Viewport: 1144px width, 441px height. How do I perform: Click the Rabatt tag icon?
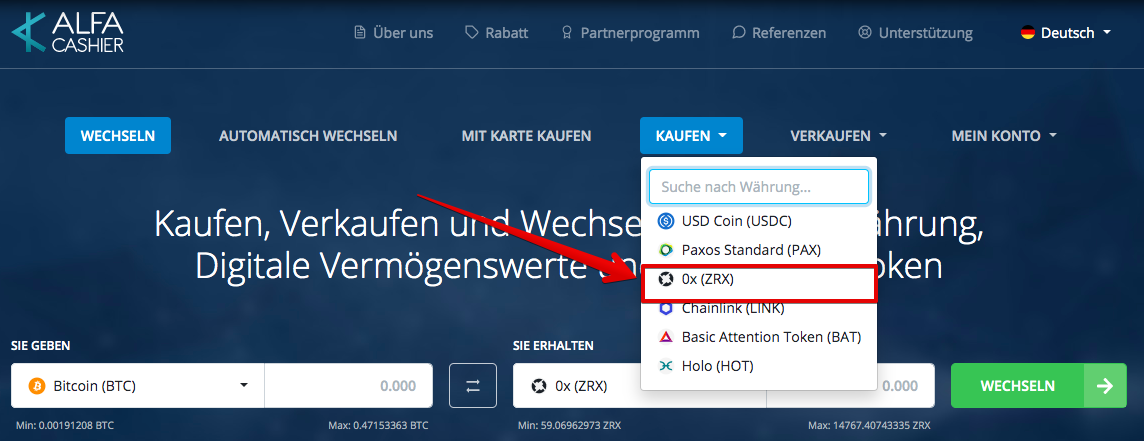pos(471,33)
